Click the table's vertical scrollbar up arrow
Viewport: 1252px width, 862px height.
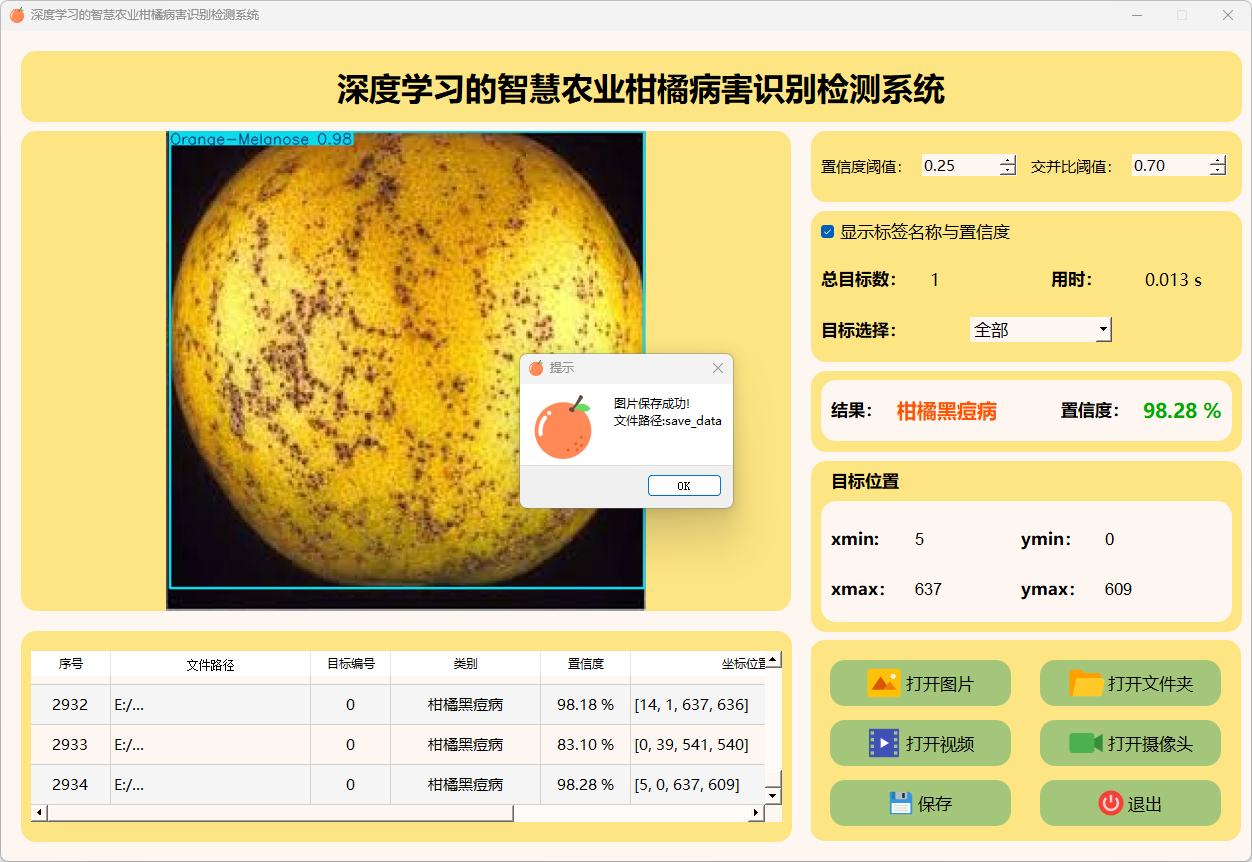click(x=772, y=660)
